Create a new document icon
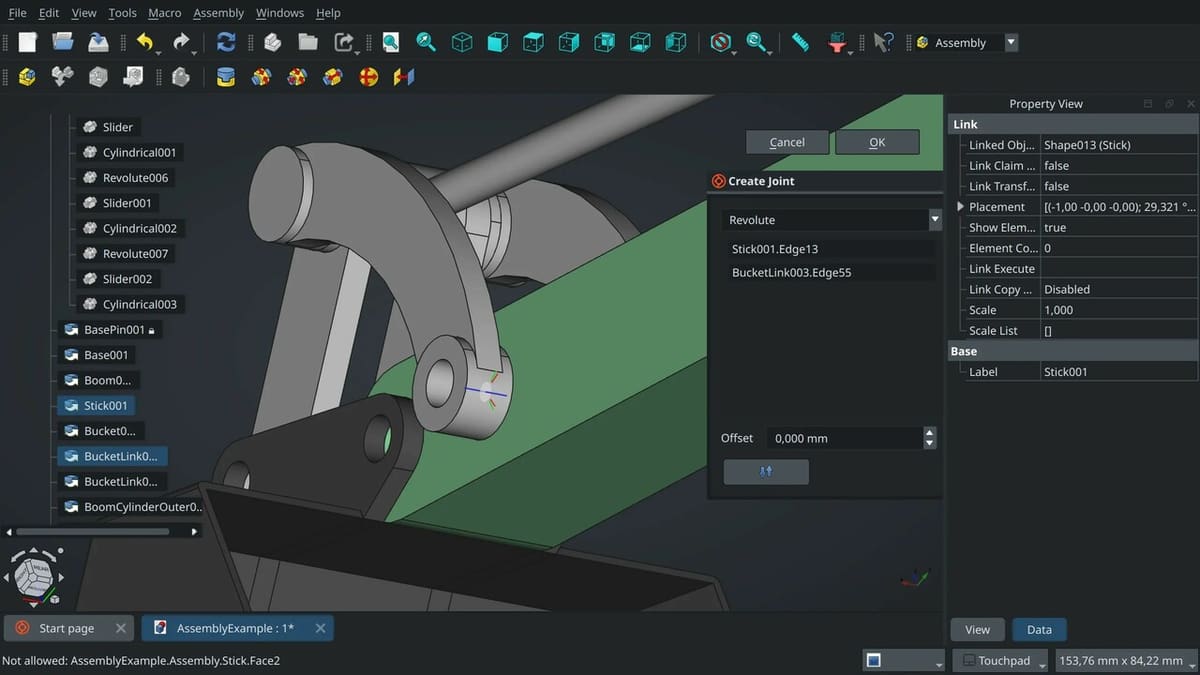This screenshot has height=675, width=1200. [x=28, y=42]
